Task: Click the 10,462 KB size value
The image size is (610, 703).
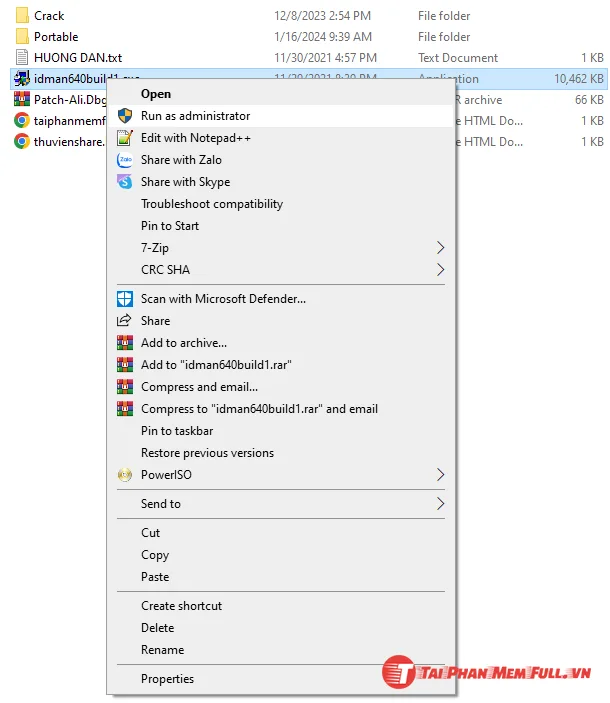Action: 579,79
